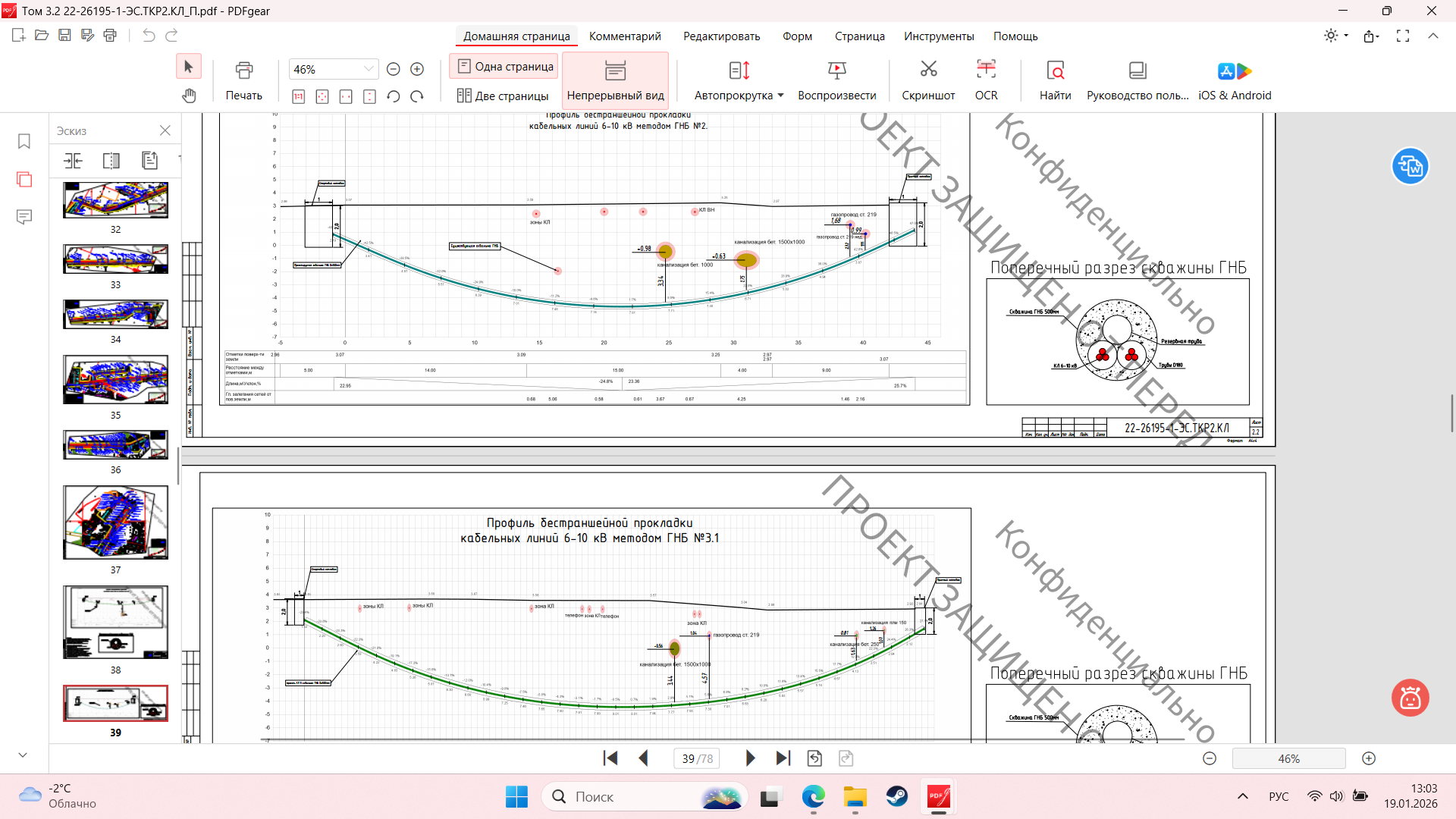Rotate page counterclockwise icon
1456x819 pixels.
[393, 96]
